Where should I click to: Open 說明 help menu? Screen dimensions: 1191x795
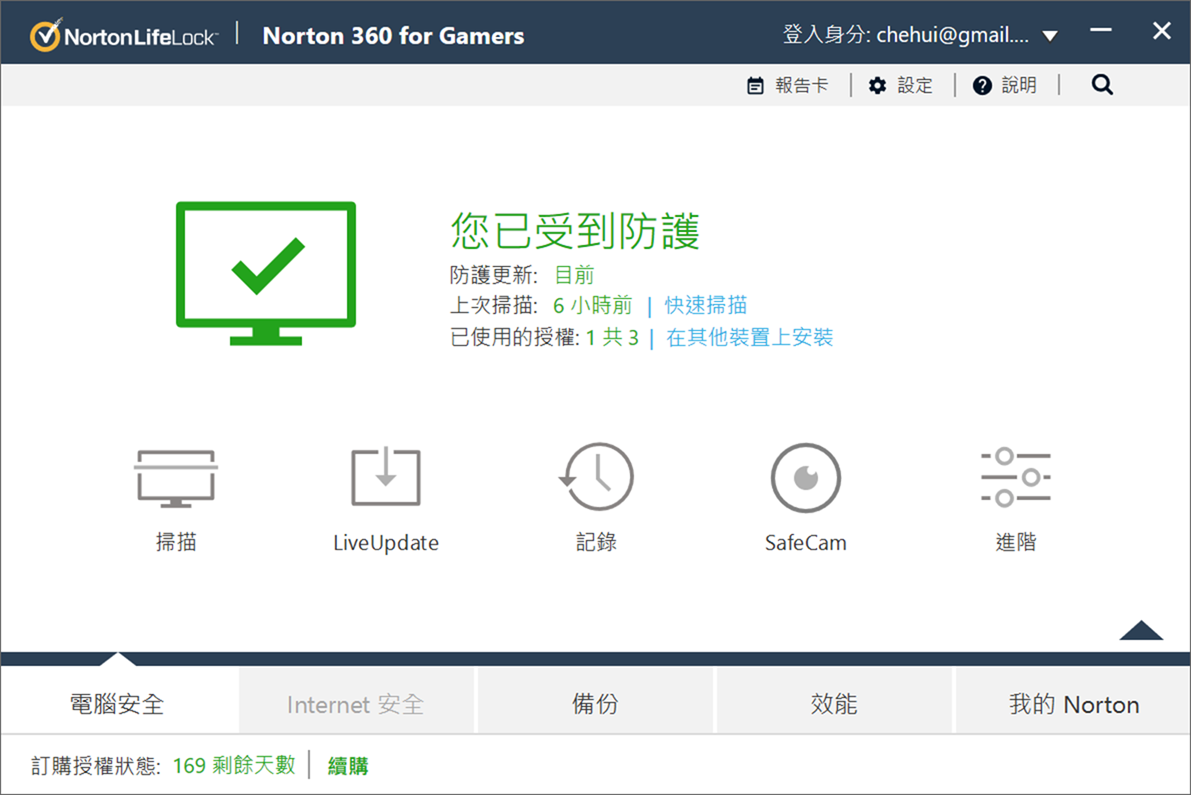(1005, 86)
